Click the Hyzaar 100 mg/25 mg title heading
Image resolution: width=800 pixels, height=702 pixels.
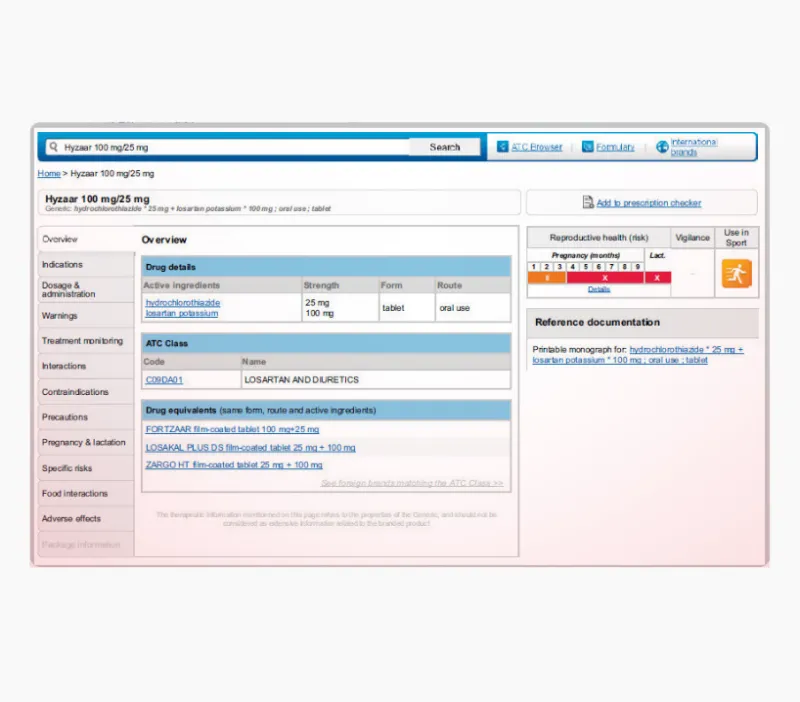click(x=97, y=199)
